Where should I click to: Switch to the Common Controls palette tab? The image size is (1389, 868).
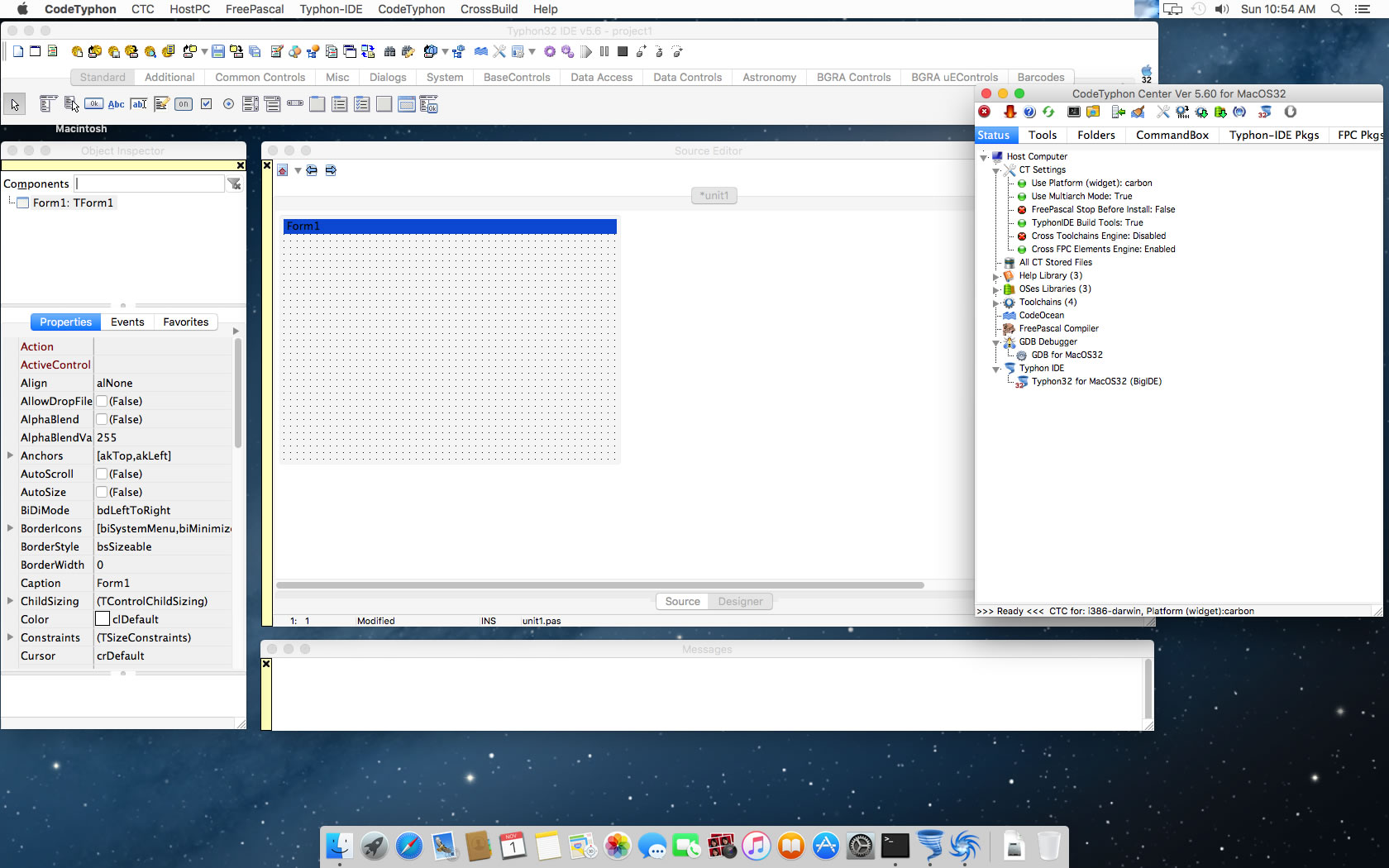tap(260, 77)
